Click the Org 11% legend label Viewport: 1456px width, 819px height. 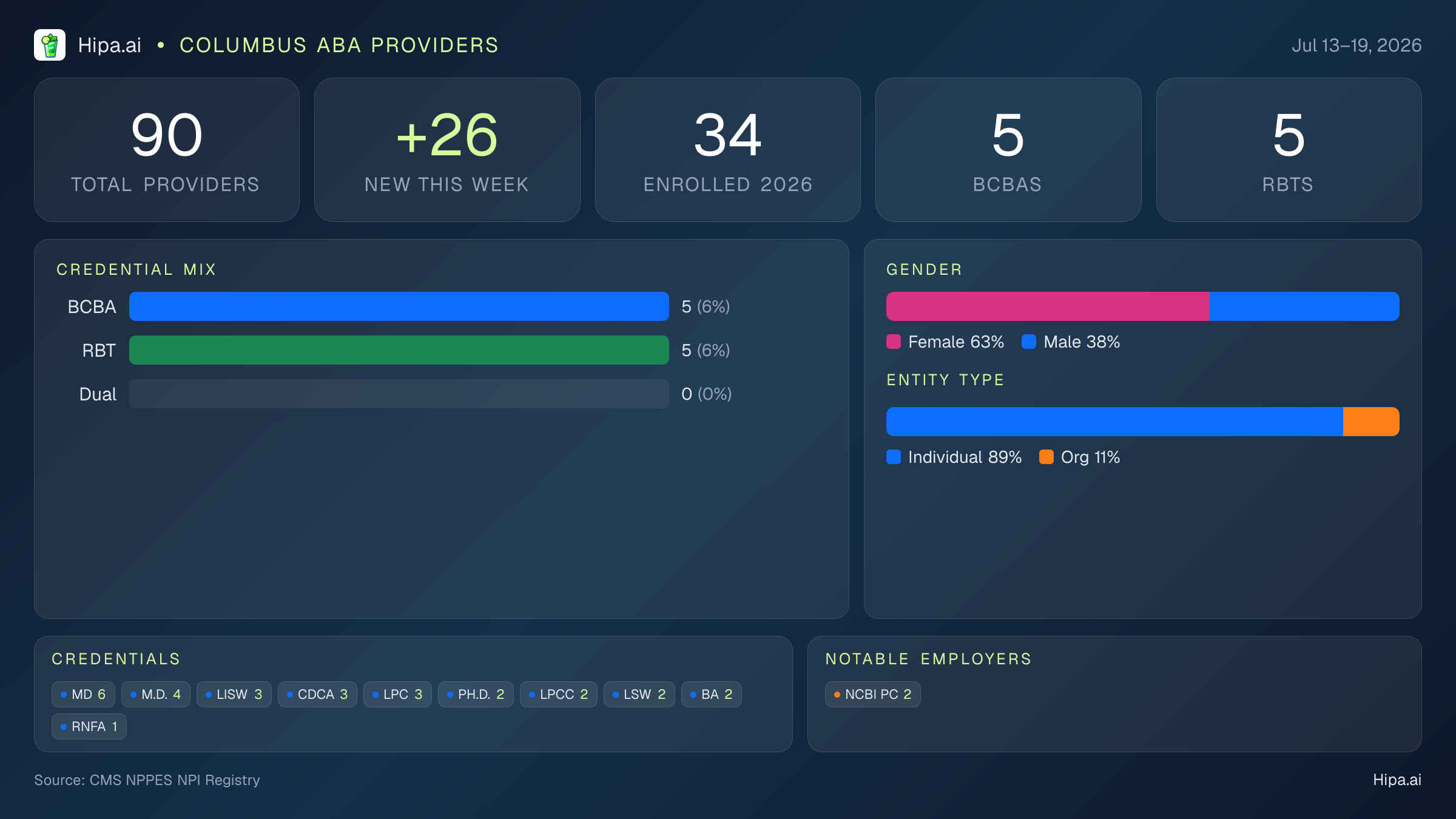click(x=1091, y=457)
